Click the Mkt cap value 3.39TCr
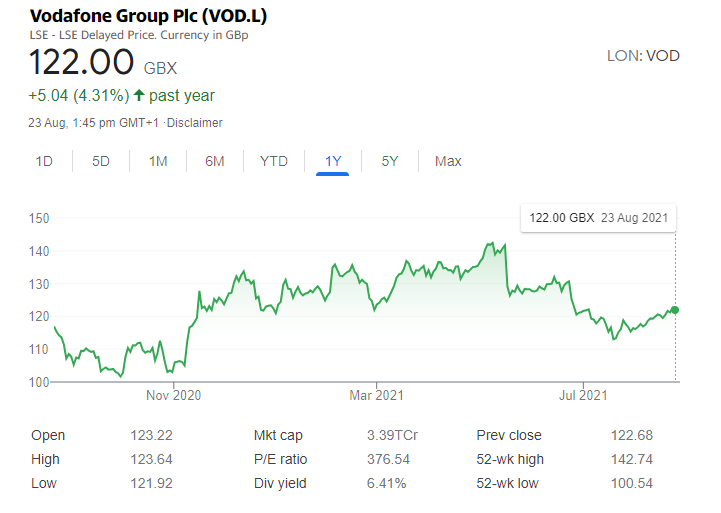The width and height of the screenshot is (721, 513). click(392, 435)
